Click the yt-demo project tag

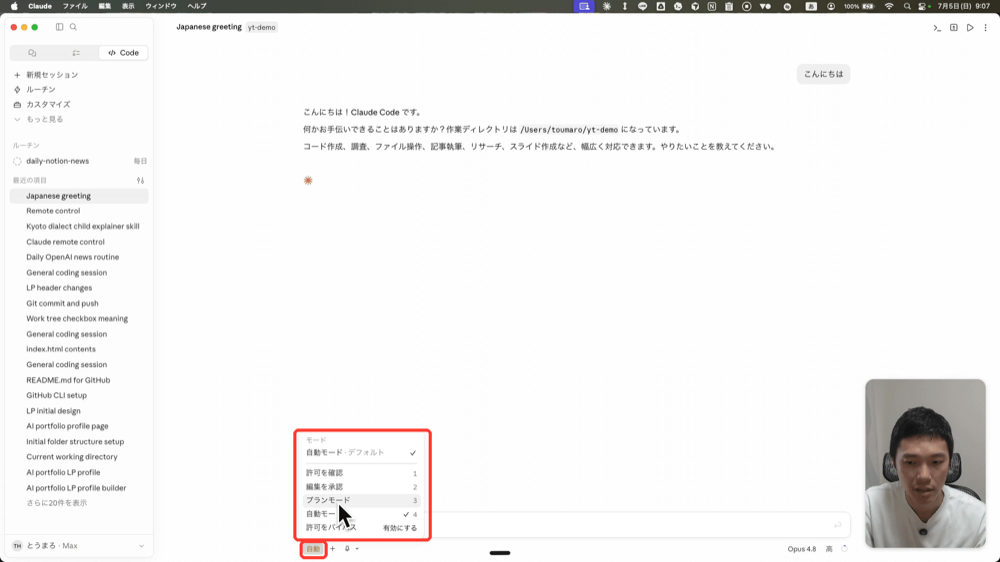coord(261,27)
